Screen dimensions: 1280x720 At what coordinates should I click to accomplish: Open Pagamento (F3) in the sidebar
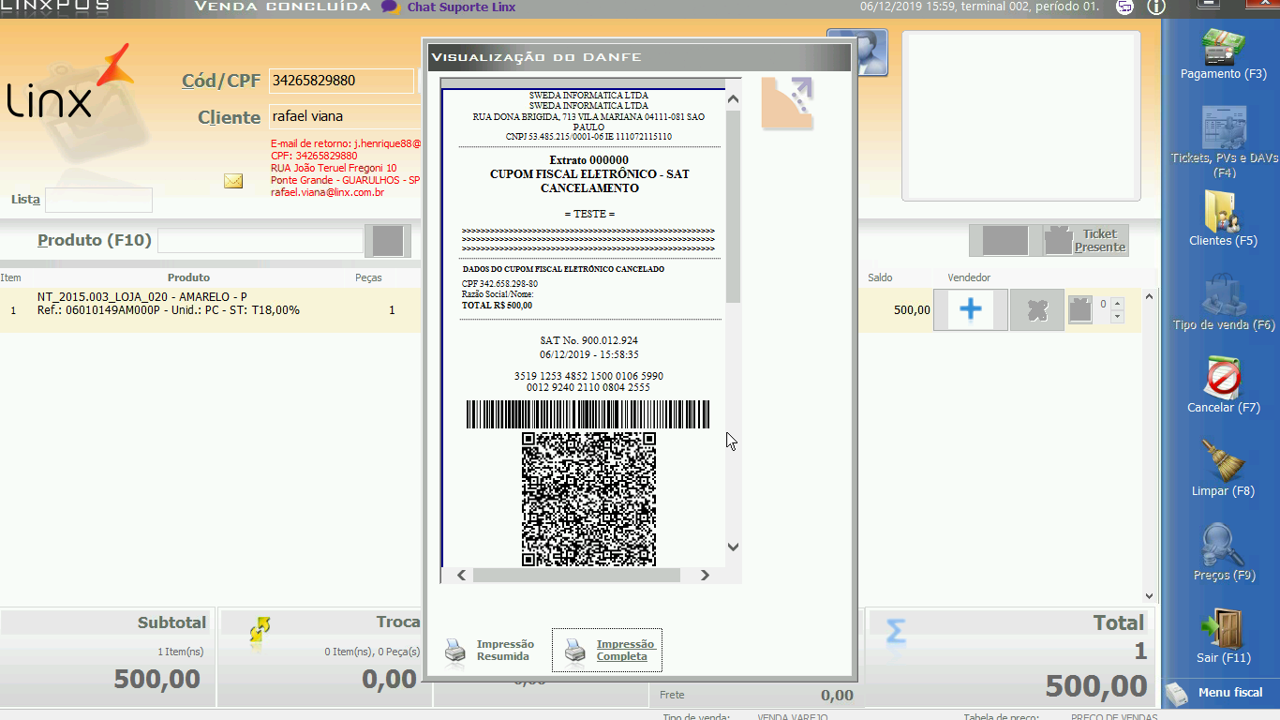coord(1223,55)
